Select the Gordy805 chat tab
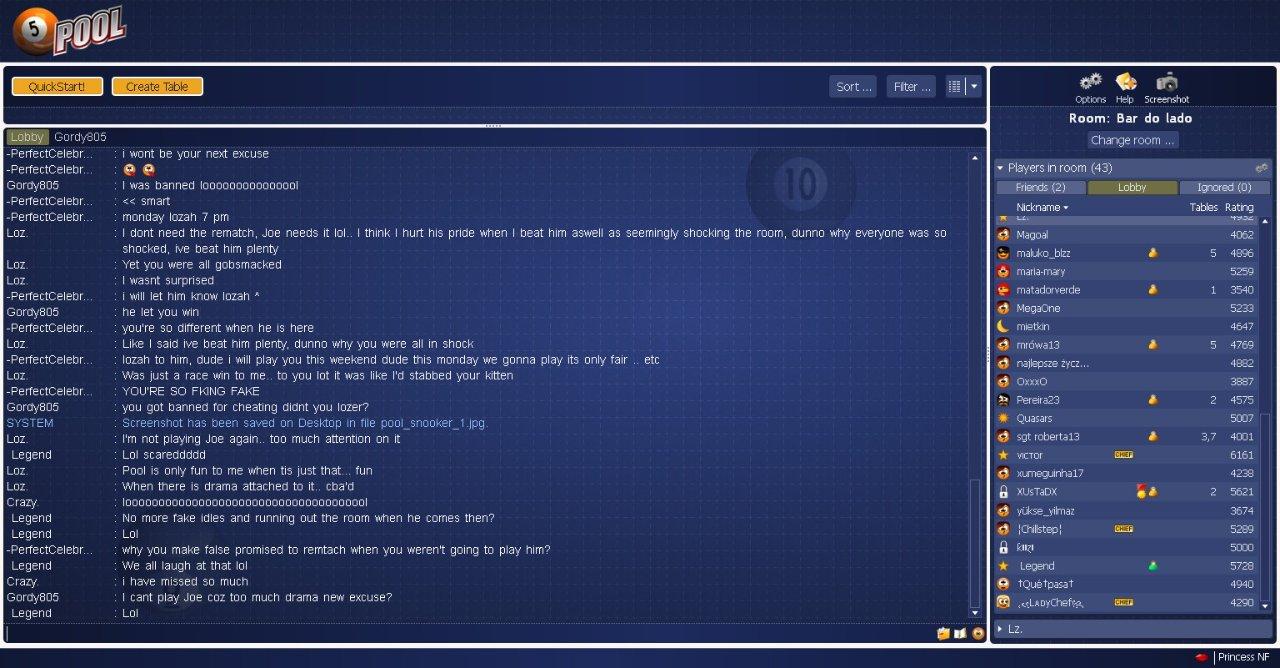The height and width of the screenshot is (668, 1280). click(80, 137)
